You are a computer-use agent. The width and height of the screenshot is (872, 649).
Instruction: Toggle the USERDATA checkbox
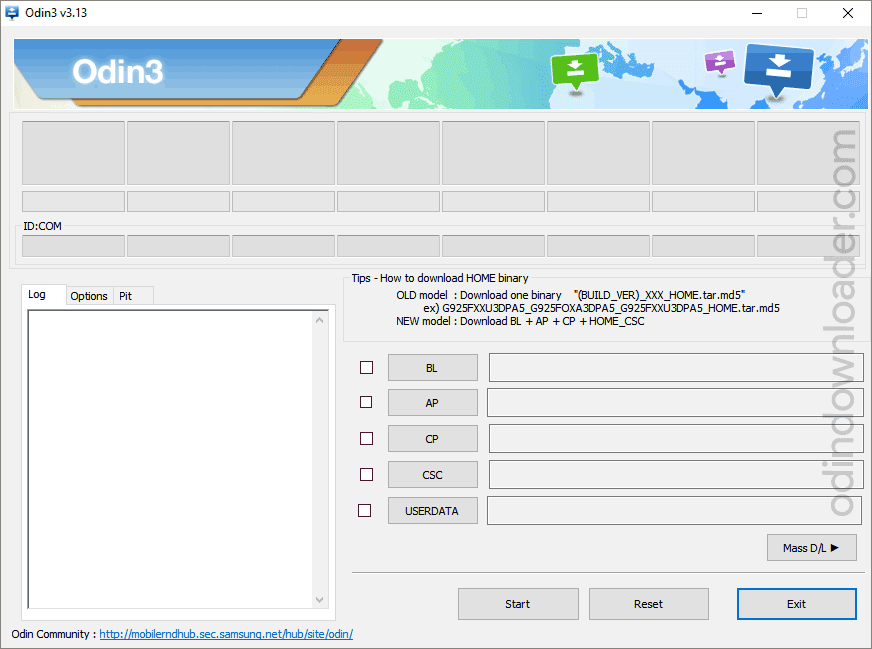coord(364,511)
